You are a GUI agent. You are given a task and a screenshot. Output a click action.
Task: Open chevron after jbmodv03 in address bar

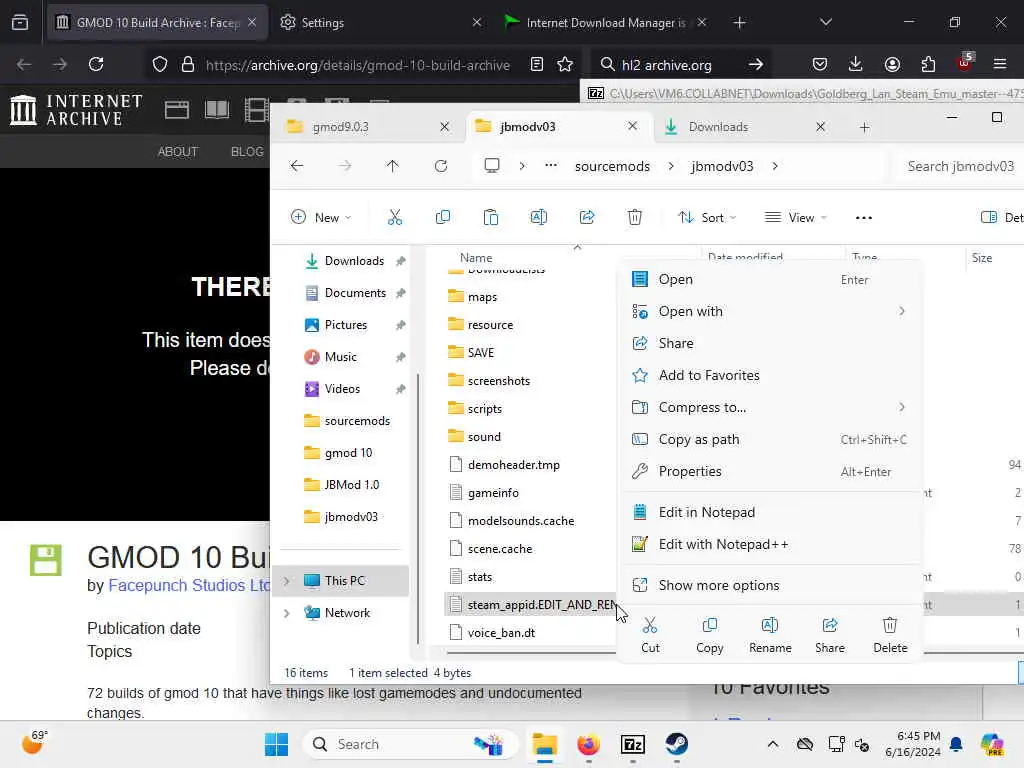(775, 166)
